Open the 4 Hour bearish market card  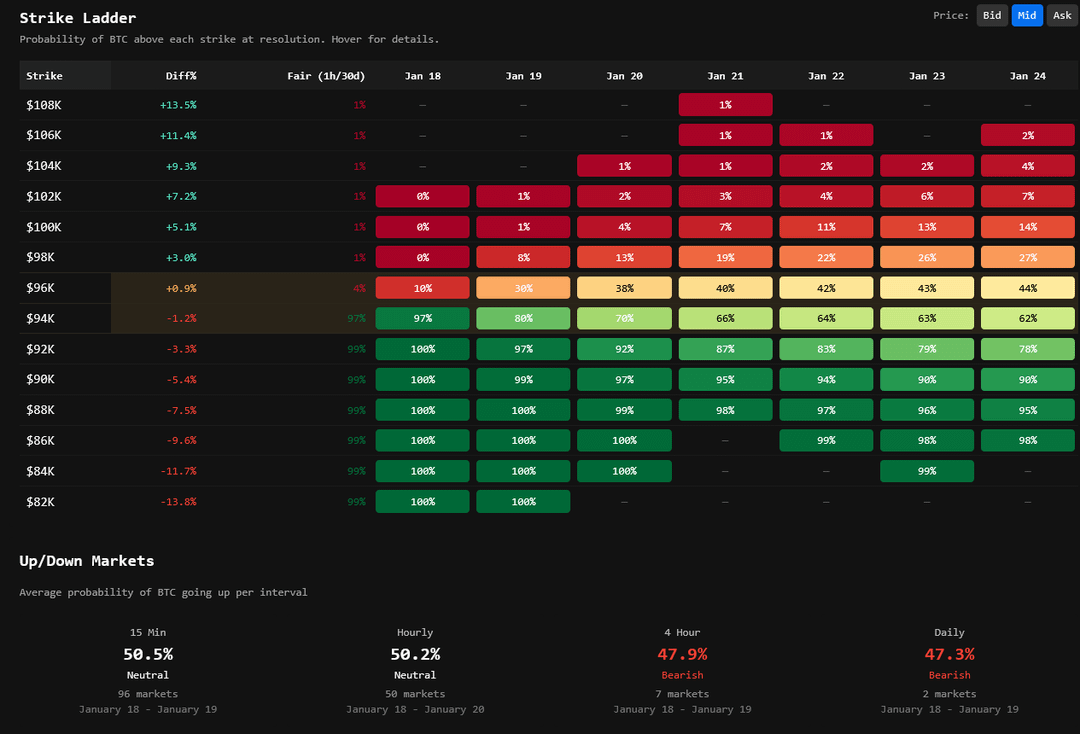[682, 670]
